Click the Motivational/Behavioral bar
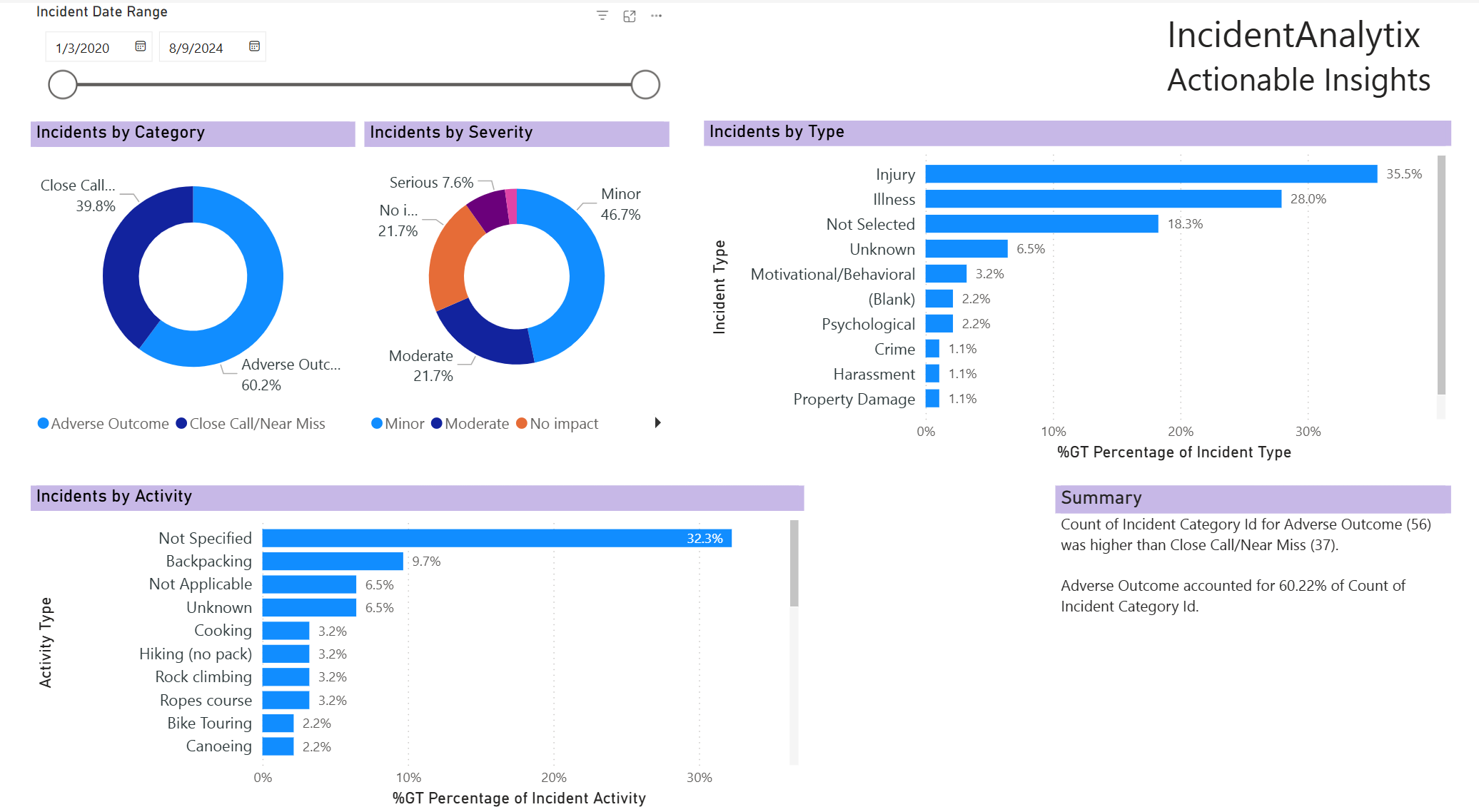The height and width of the screenshot is (812, 1479). (946, 274)
